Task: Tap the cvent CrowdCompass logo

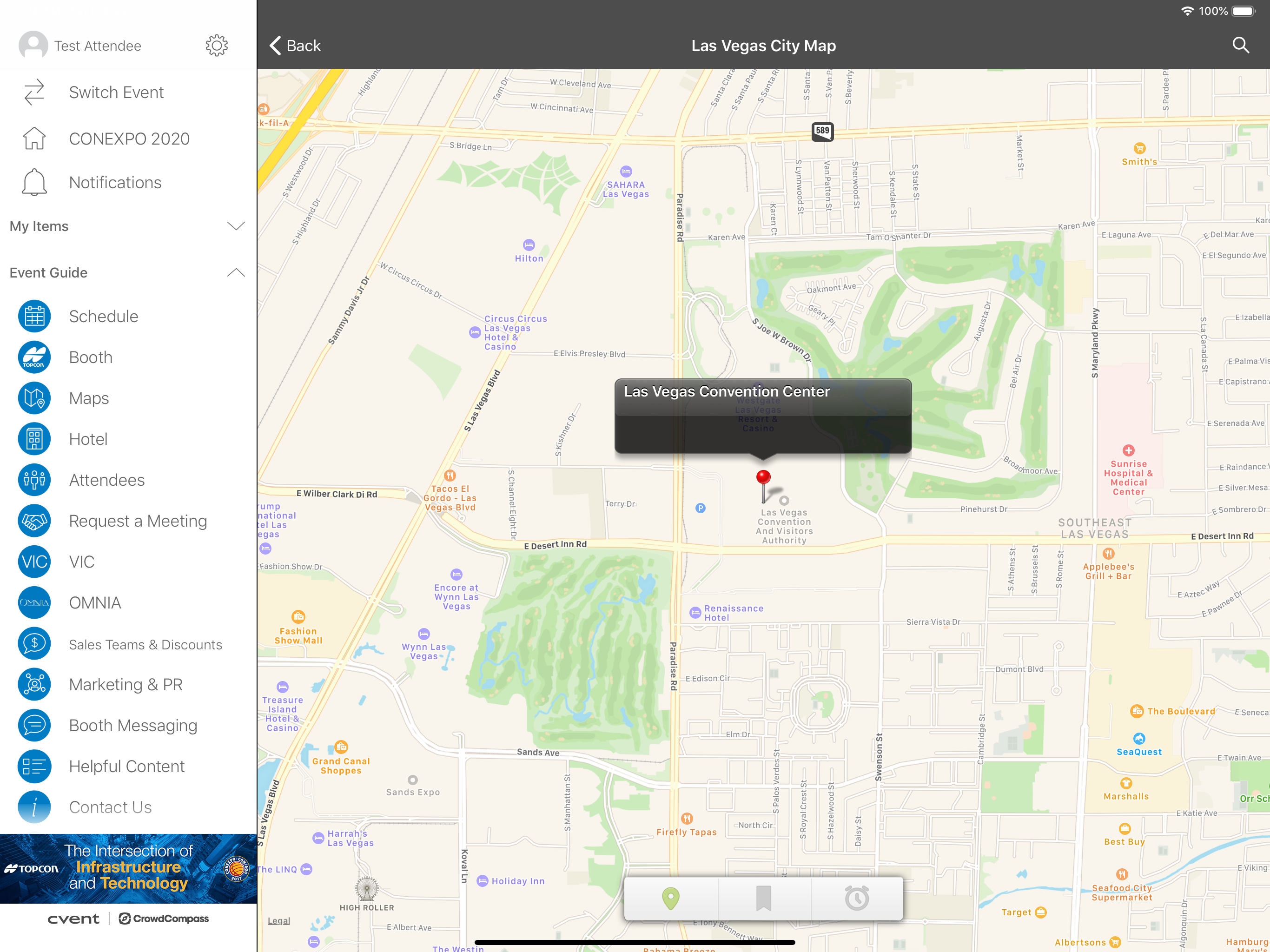Action: click(128, 919)
